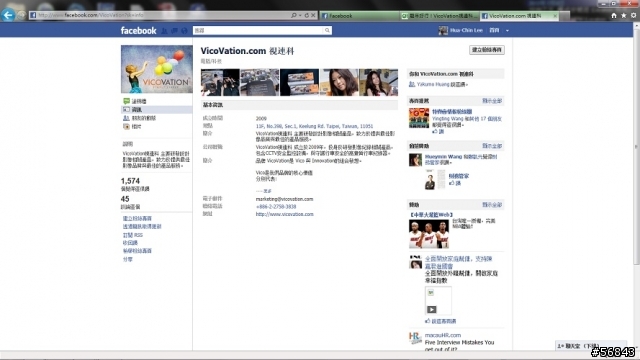This screenshot has width=640, height=360.
Task: Click the Photos icon in left sidebar
Action: click(x=127, y=127)
